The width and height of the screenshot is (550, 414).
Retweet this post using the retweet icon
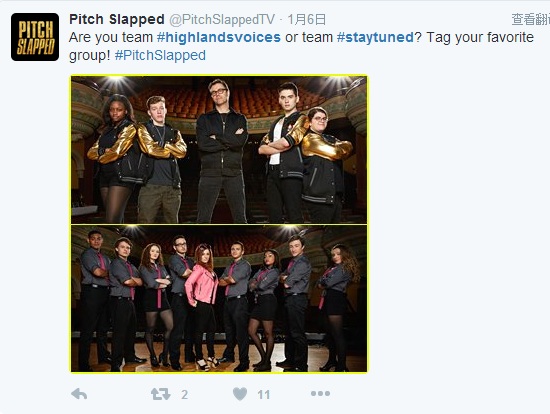click(161, 394)
